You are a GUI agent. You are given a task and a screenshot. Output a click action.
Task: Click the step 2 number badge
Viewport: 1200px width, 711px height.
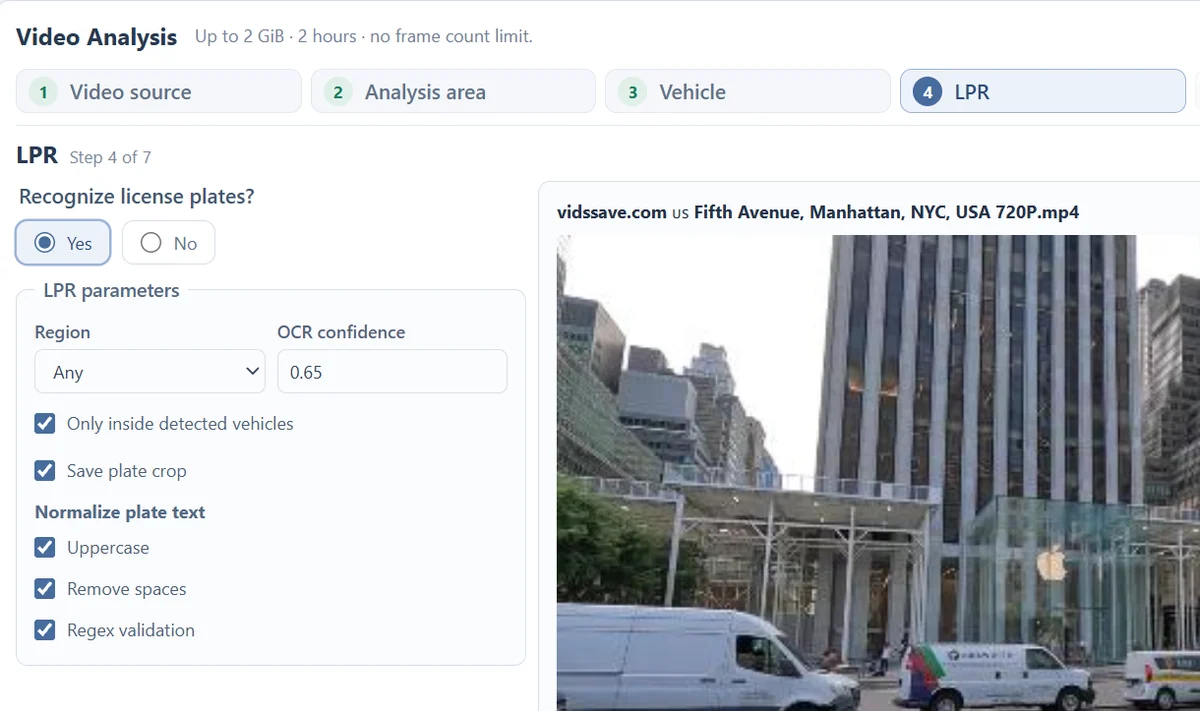[338, 92]
